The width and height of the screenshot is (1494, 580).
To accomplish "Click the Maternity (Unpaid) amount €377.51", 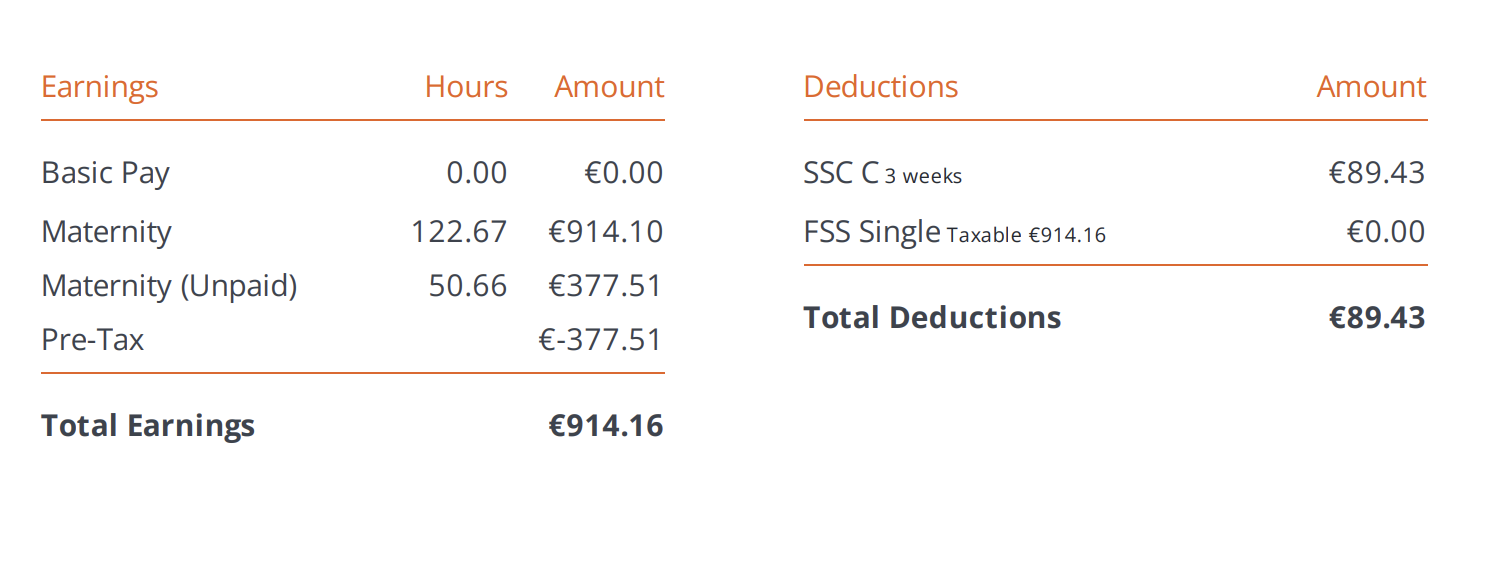I will click(606, 286).
